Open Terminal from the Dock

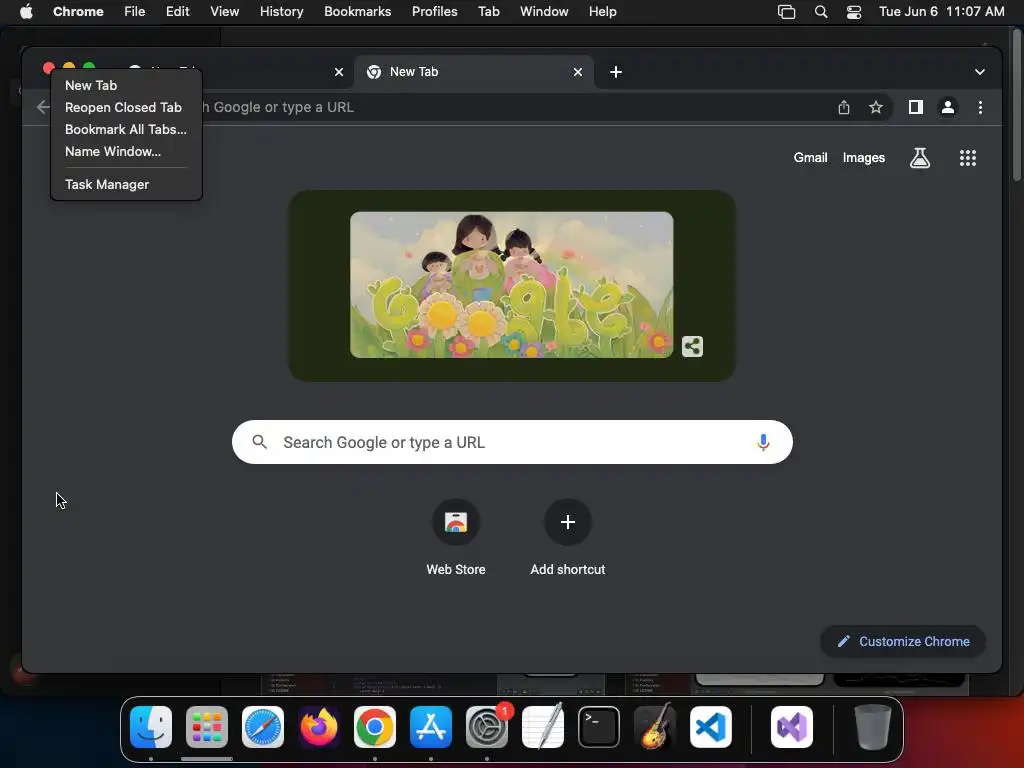599,727
